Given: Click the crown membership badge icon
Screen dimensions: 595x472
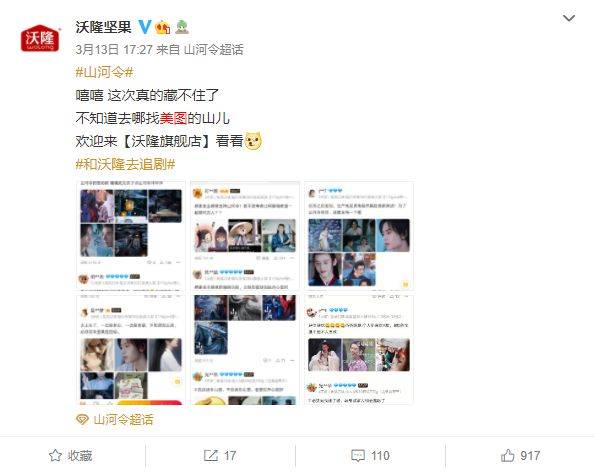Looking at the screenshot, I should tap(162, 27).
